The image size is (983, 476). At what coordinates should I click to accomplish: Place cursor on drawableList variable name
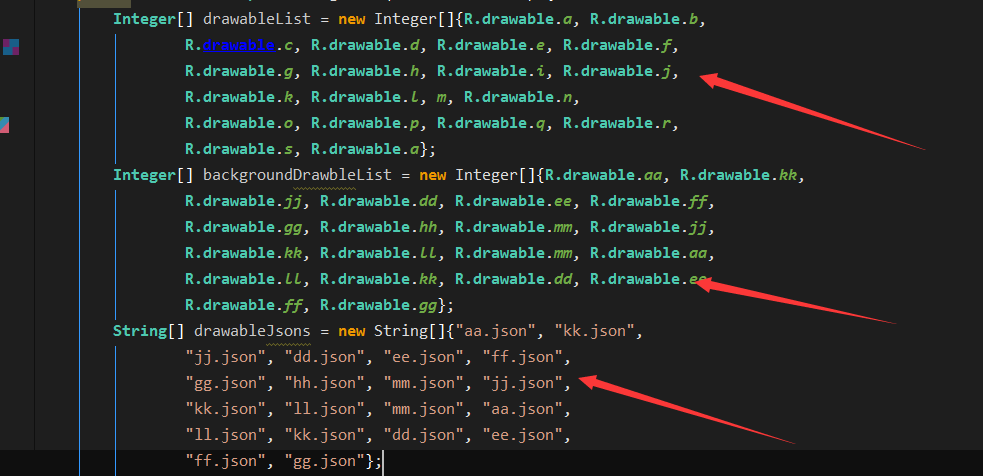point(257,19)
